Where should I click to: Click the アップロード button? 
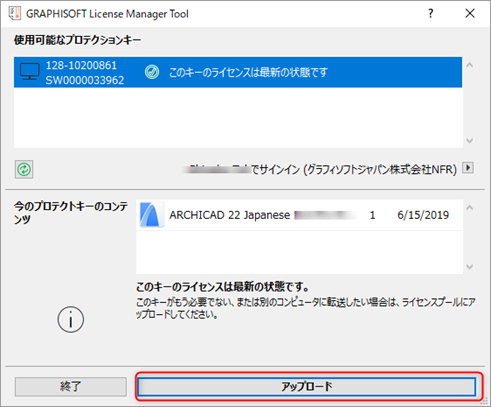point(306,387)
